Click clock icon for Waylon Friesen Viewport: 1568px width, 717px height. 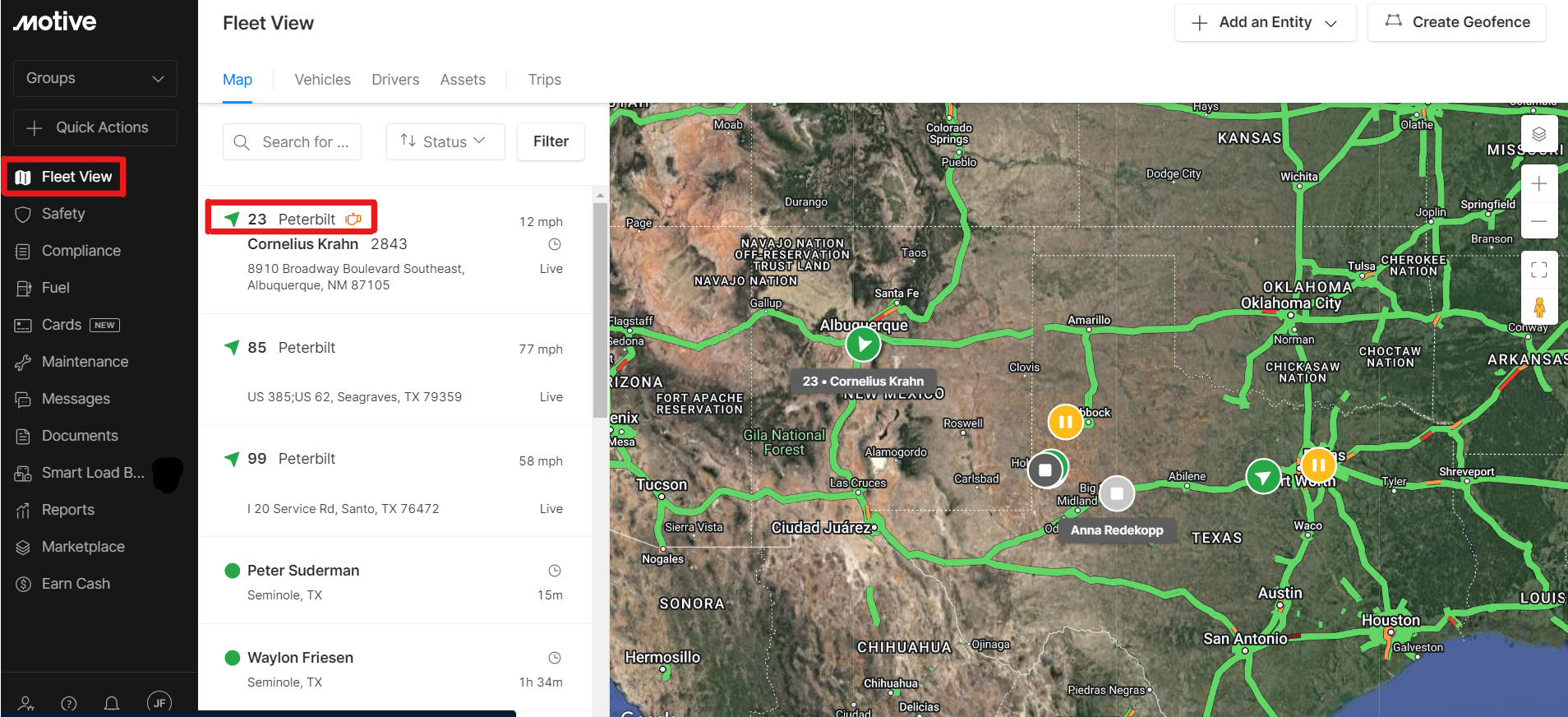(x=555, y=658)
